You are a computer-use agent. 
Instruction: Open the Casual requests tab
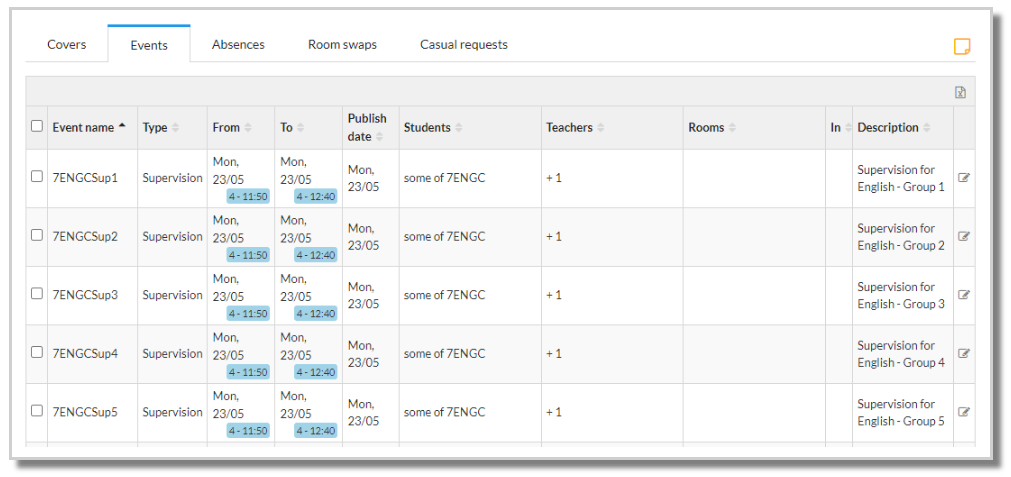tap(464, 44)
